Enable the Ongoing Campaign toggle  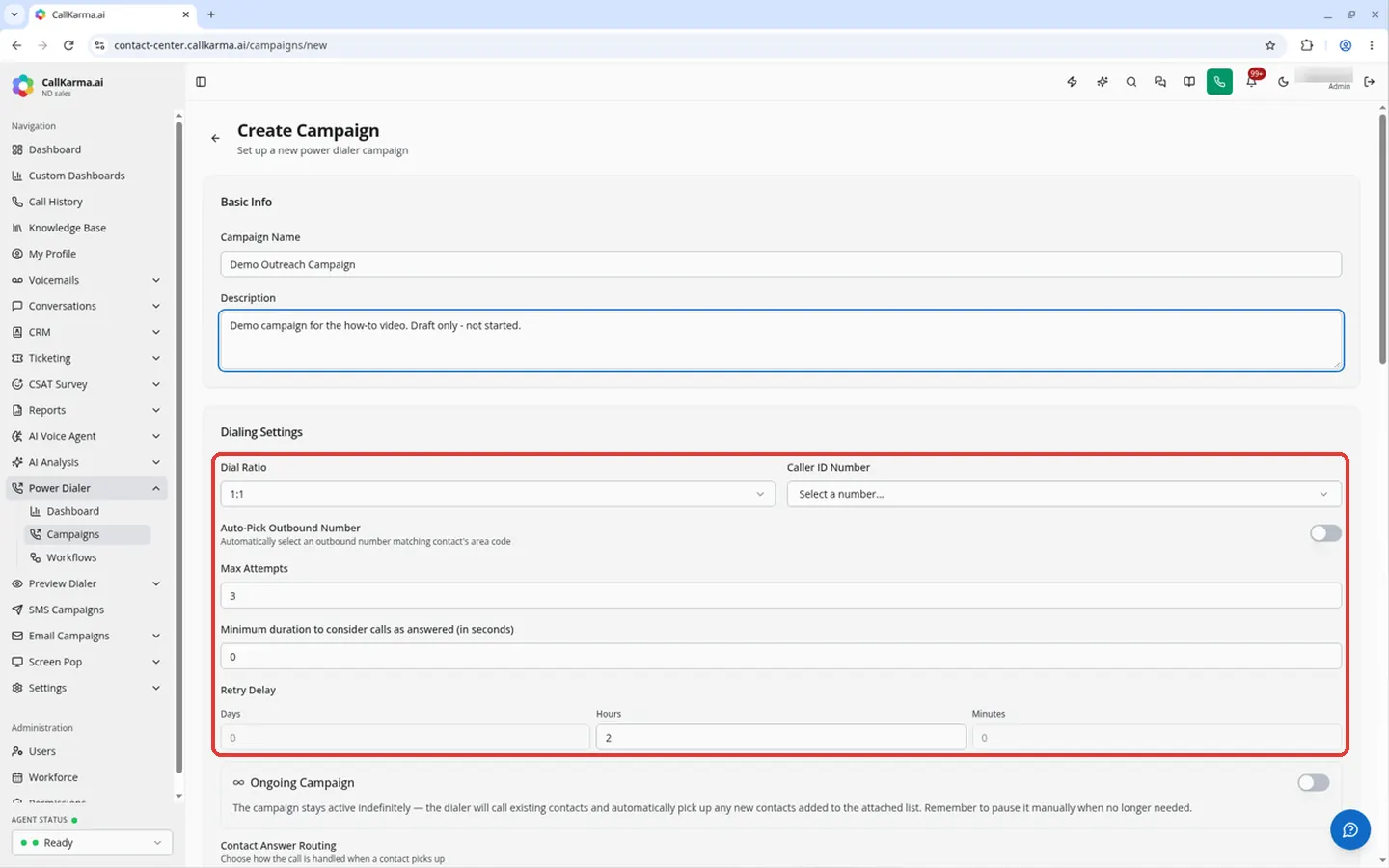click(1313, 783)
